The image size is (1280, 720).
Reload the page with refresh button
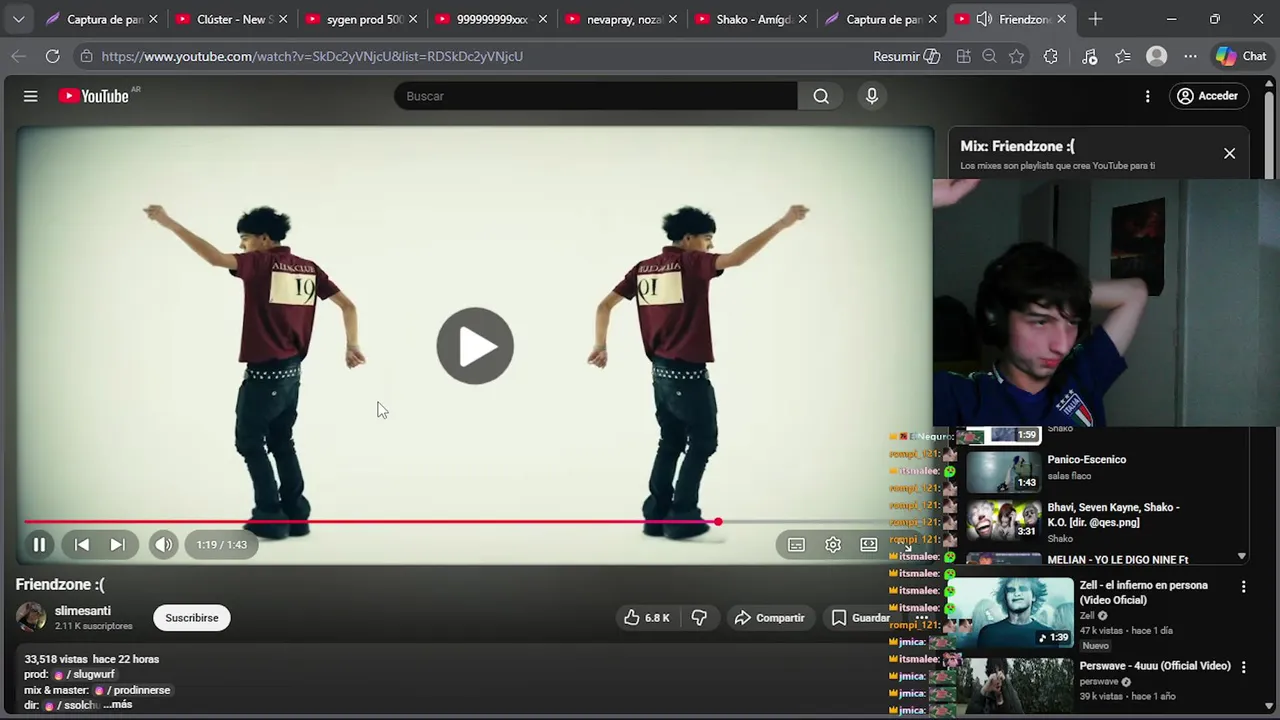click(x=52, y=56)
